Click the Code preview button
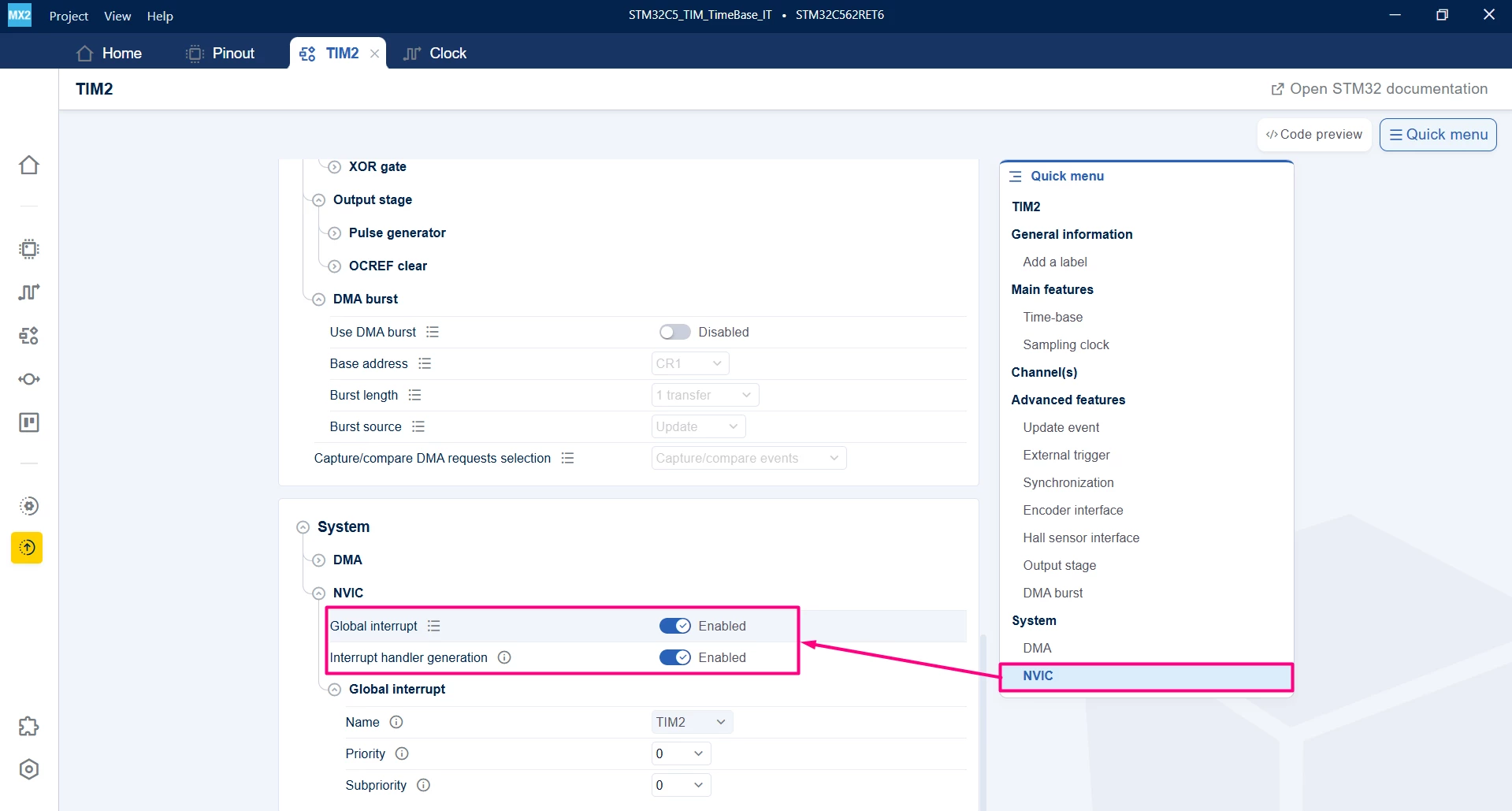 pos(1314,134)
